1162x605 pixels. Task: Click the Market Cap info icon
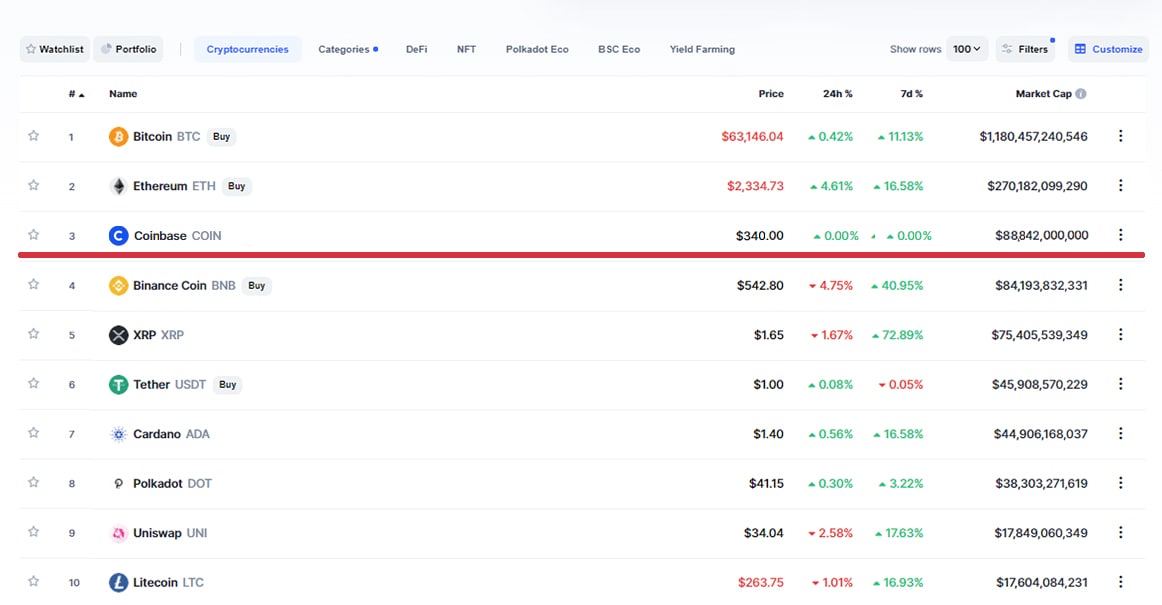coord(1081,94)
